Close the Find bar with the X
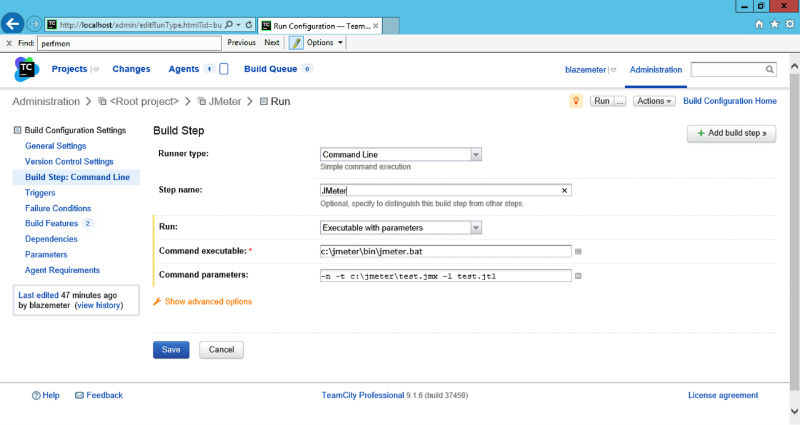Image resolution: width=800 pixels, height=425 pixels. (9, 43)
